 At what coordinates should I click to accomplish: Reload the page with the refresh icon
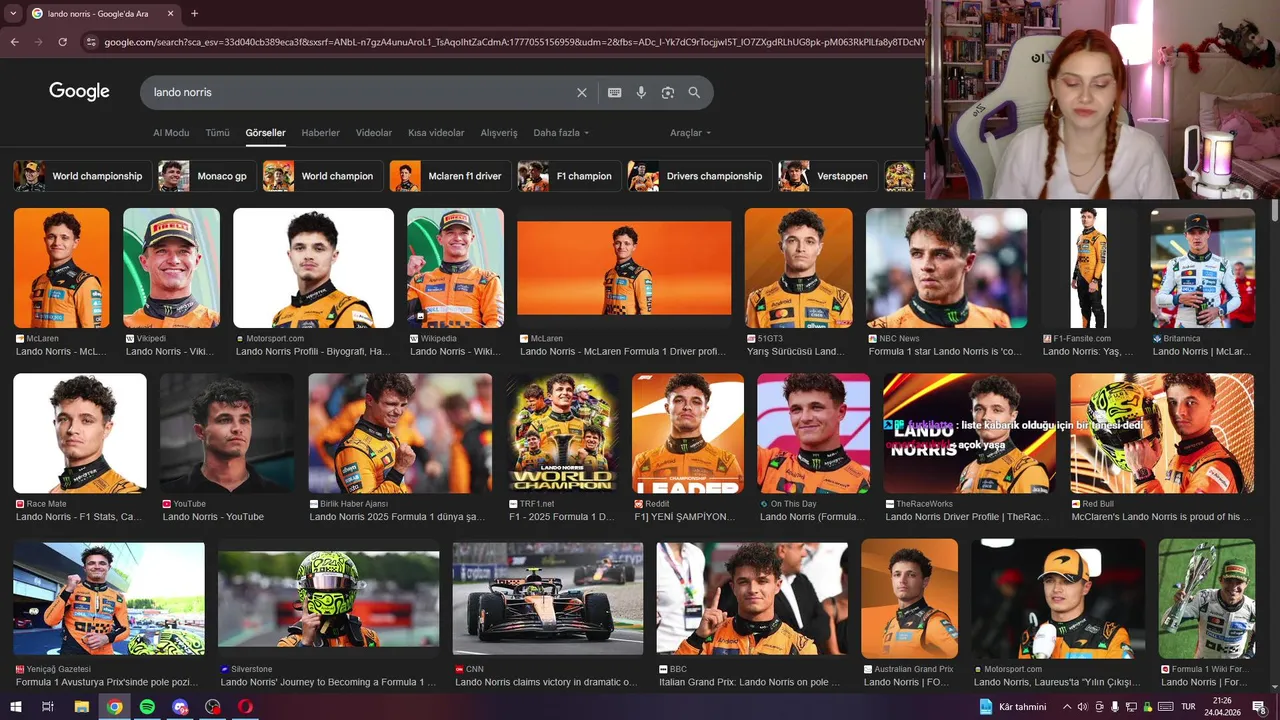(x=62, y=42)
